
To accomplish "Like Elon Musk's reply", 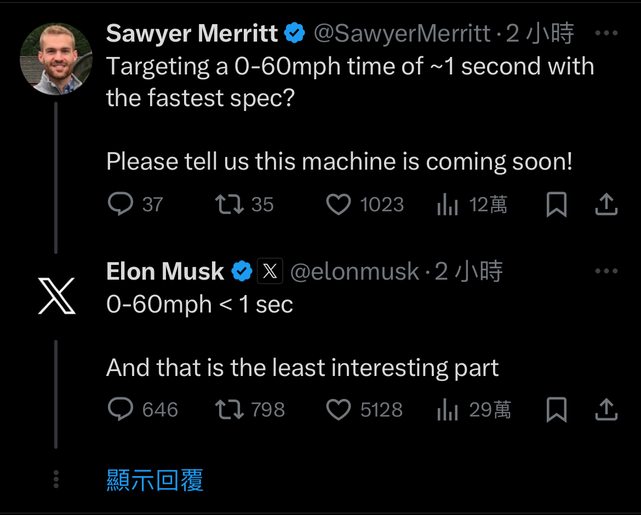I will point(340,409).
